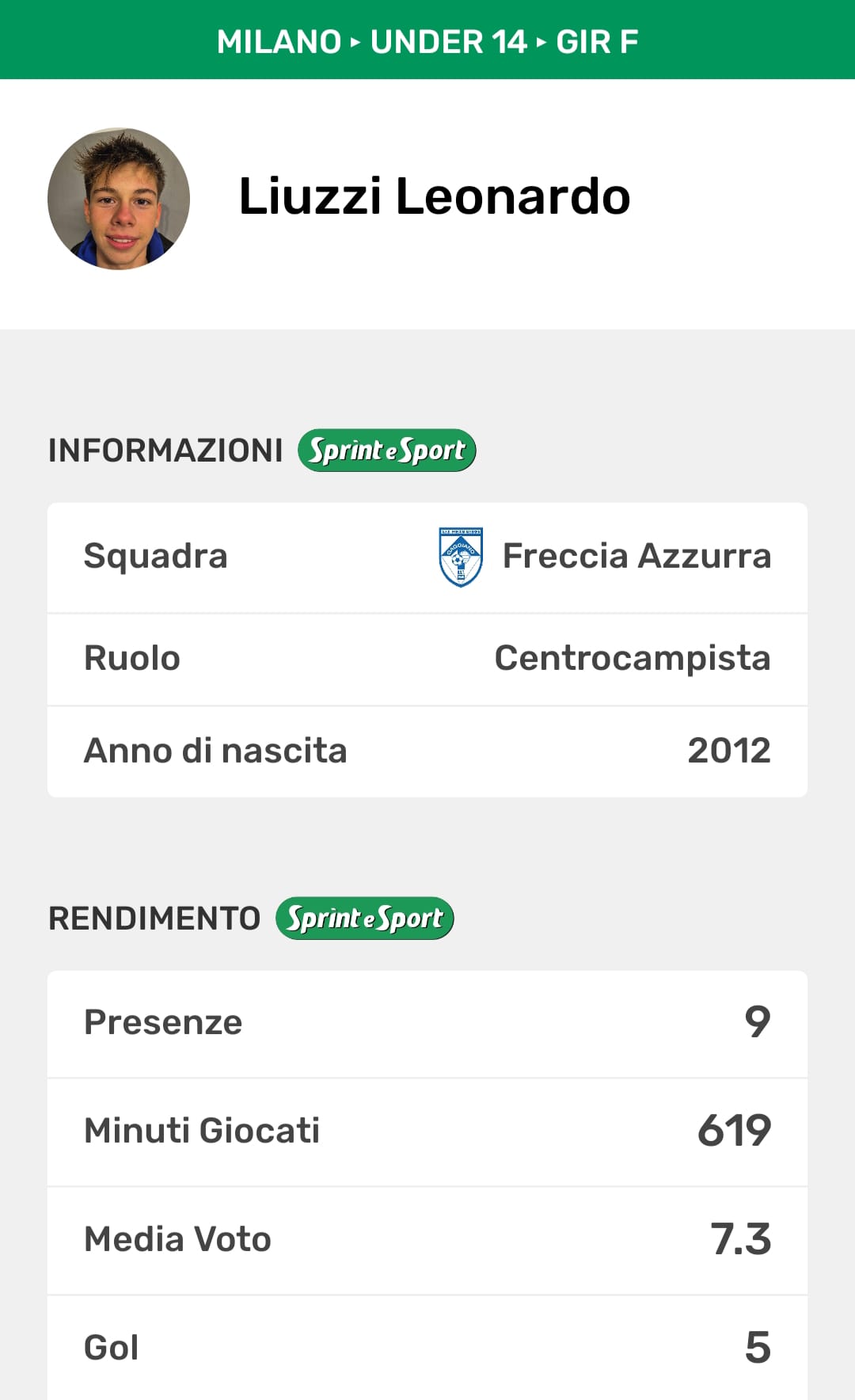
Task: Tap the Sprint e Sport badge beside Rendimento
Action: 365,919
